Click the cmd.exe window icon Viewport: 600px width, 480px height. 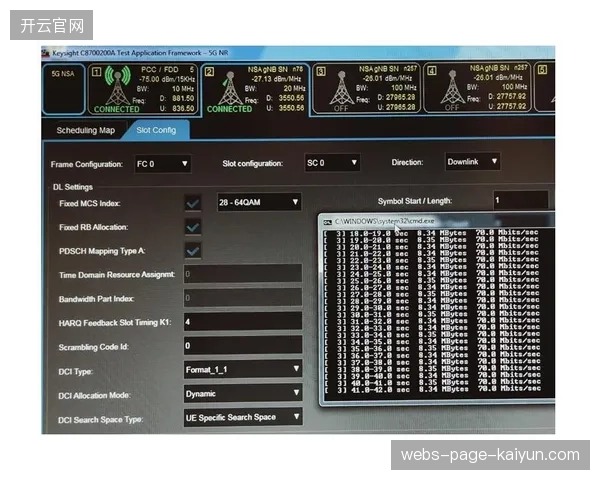pyautogui.click(x=328, y=222)
